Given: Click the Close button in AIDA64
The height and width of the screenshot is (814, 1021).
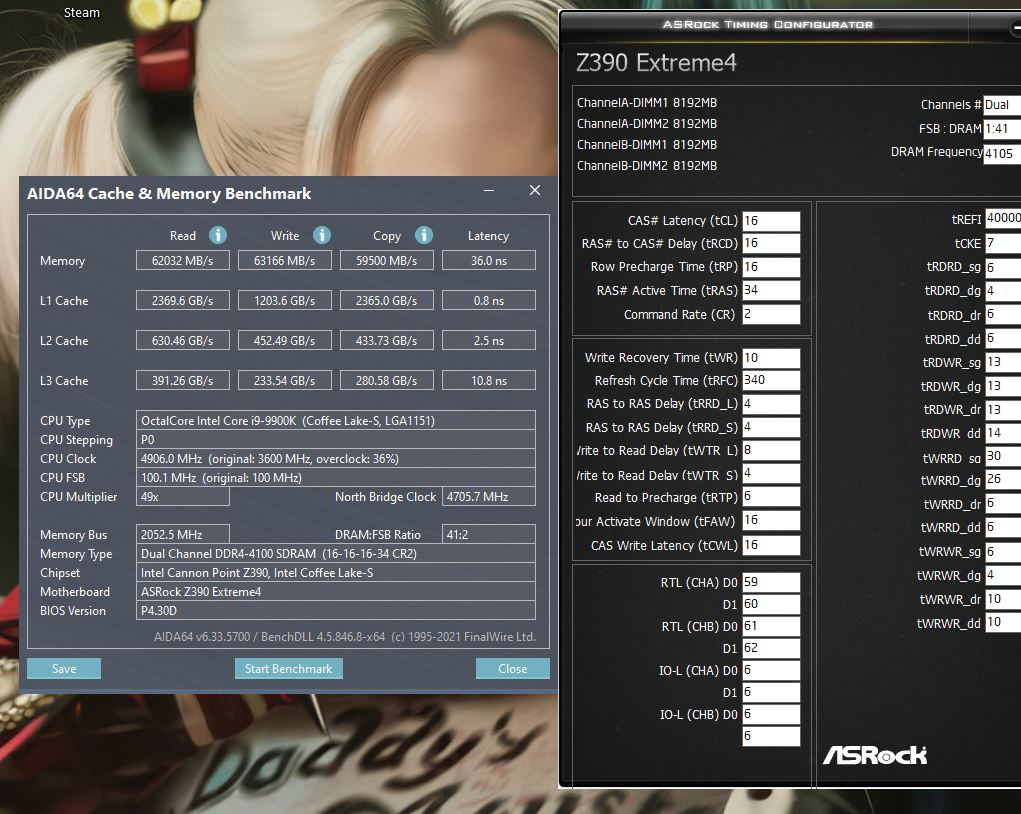Looking at the screenshot, I should [x=512, y=669].
